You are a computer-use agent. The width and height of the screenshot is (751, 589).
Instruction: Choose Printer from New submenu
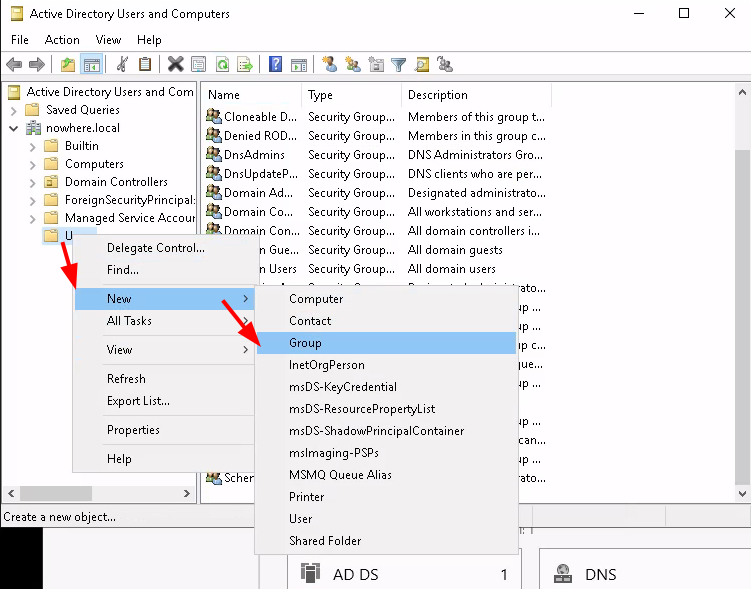pos(387,497)
